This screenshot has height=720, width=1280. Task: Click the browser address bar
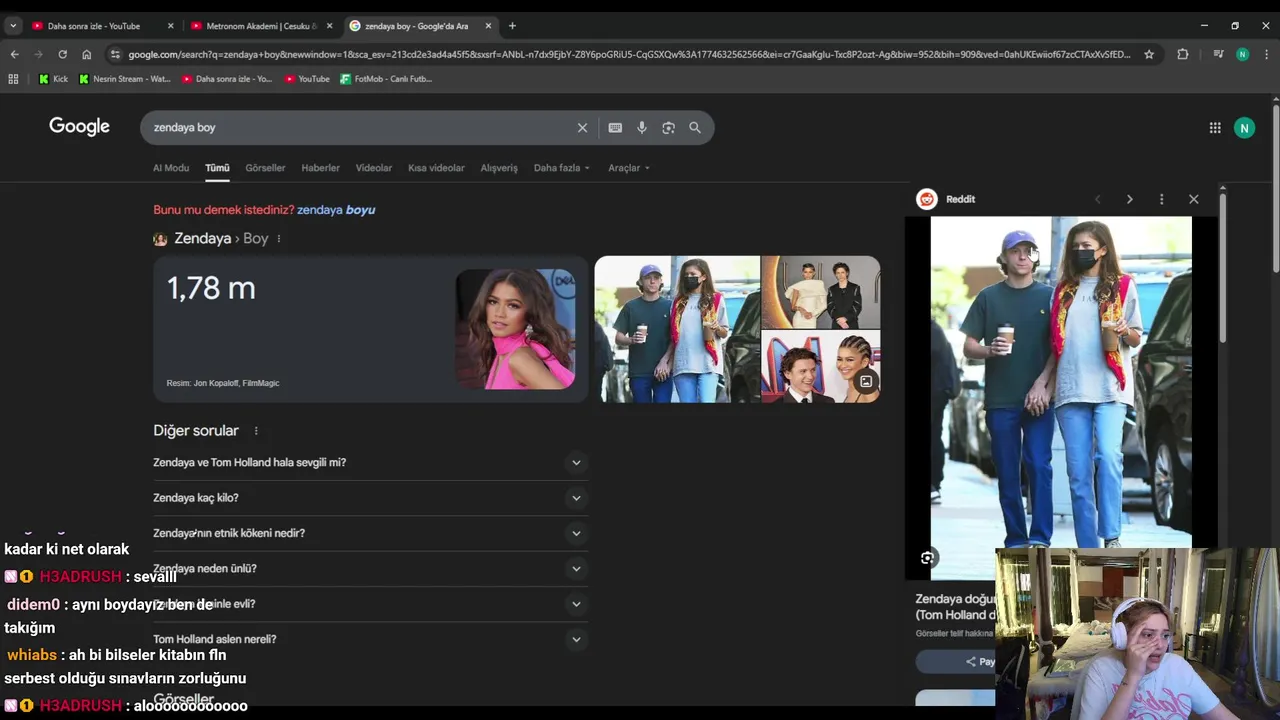click(x=629, y=54)
